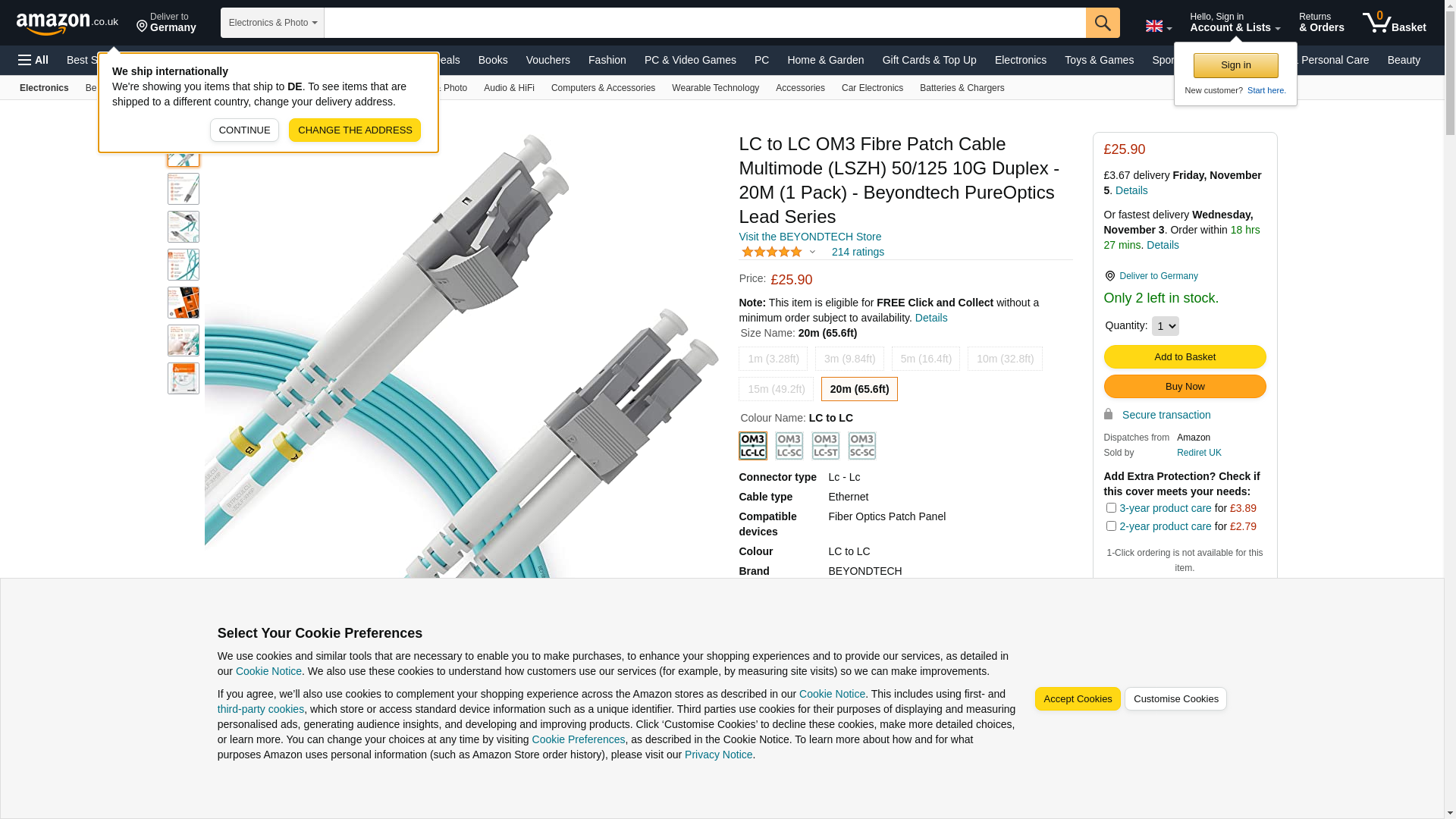Open the Books menu item
This screenshot has width=1456, height=819.
coord(493,60)
